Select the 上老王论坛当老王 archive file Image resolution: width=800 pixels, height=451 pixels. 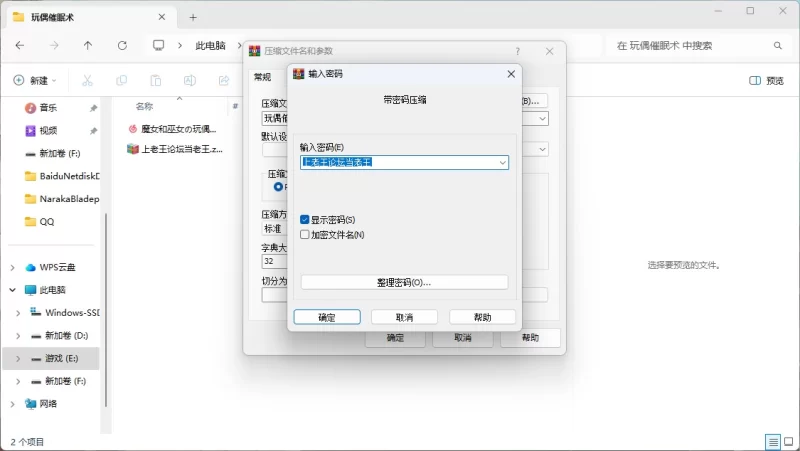pyautogui.click(x=175, y=149)
